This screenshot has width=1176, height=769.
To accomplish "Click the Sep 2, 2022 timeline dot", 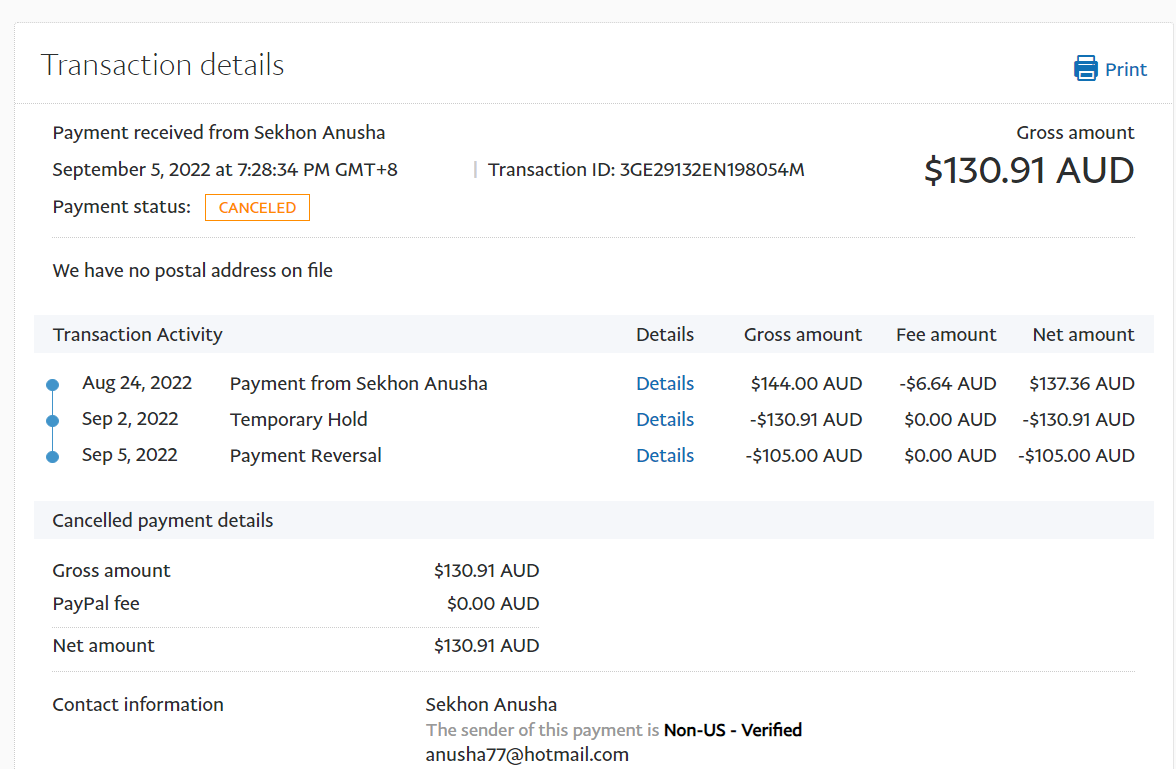I will point(53,421).
